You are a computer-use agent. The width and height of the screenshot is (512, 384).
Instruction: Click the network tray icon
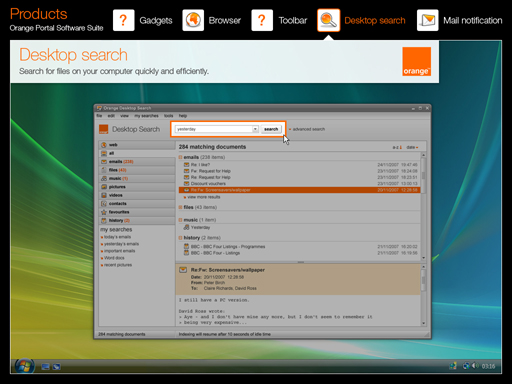point(466,366)
